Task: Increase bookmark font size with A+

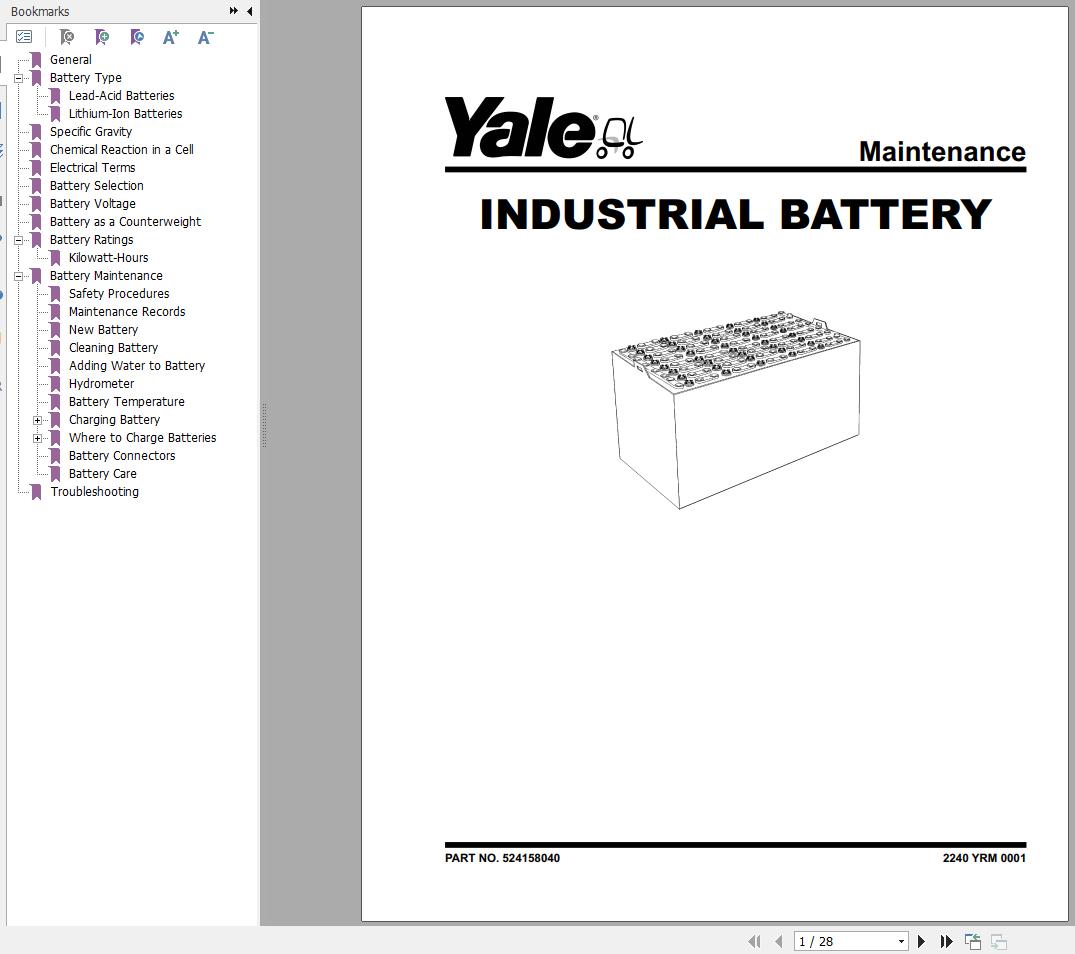Action: click(x=171, y=37)
